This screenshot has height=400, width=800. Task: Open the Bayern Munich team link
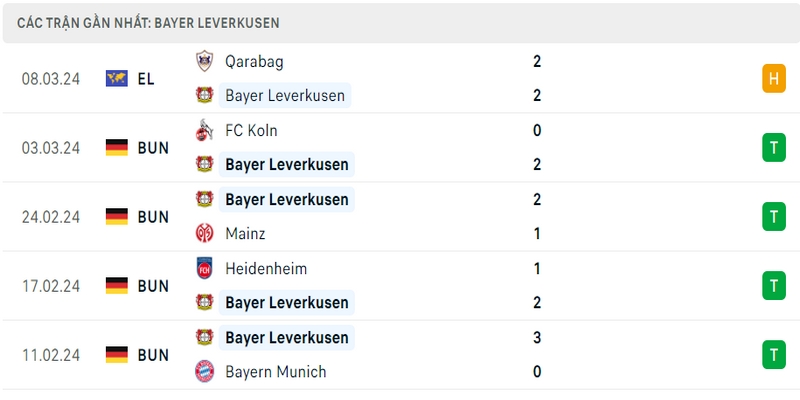pyautogui.click(x=276, y=371)
